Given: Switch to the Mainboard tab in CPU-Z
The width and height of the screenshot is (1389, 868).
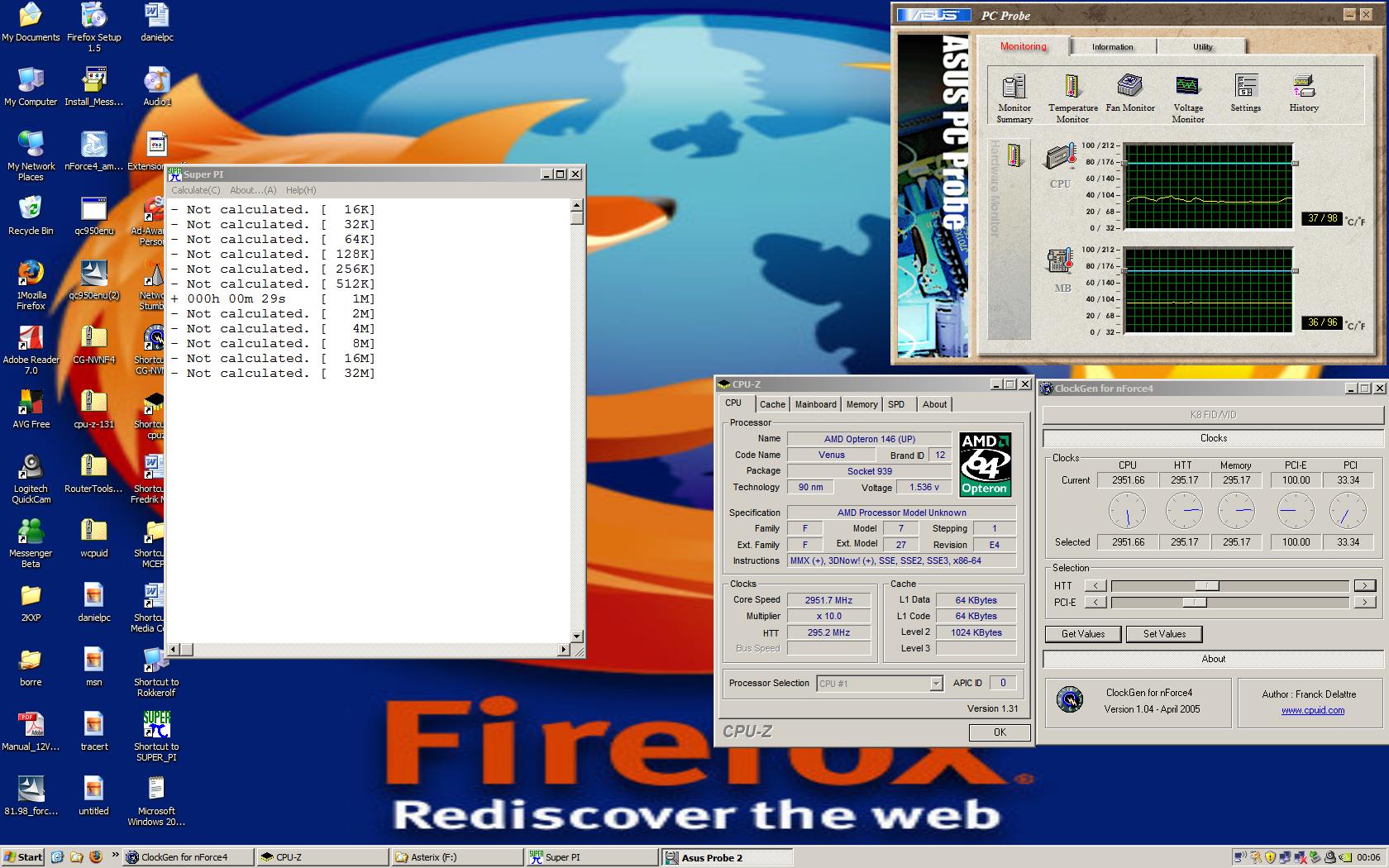Looking at the screenshot, I should (x=815, y=404).
